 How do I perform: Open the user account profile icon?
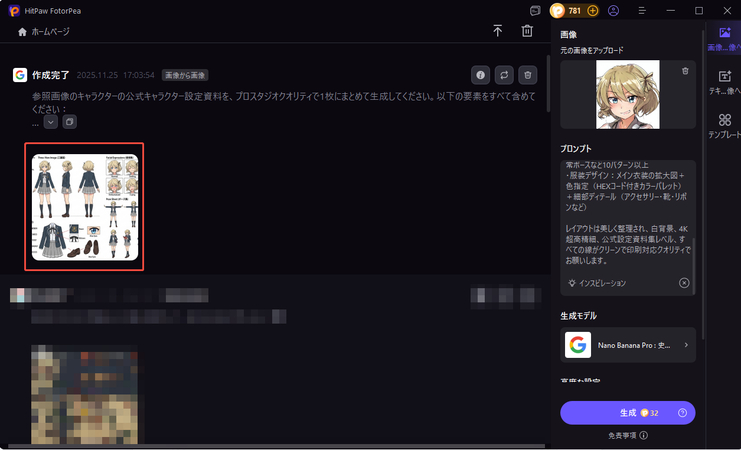pyautogui.click(x=613, y=10)
